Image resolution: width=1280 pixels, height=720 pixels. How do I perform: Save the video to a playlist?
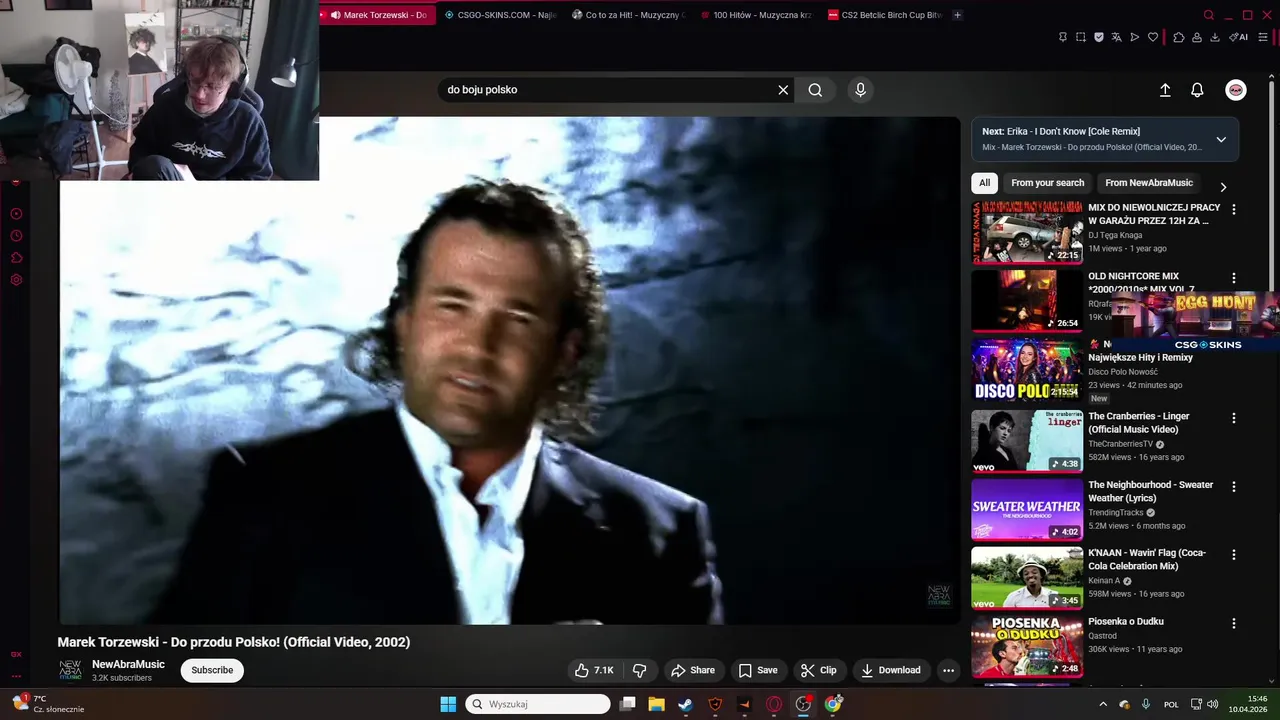pyautogui.click(x=758, y=670)
